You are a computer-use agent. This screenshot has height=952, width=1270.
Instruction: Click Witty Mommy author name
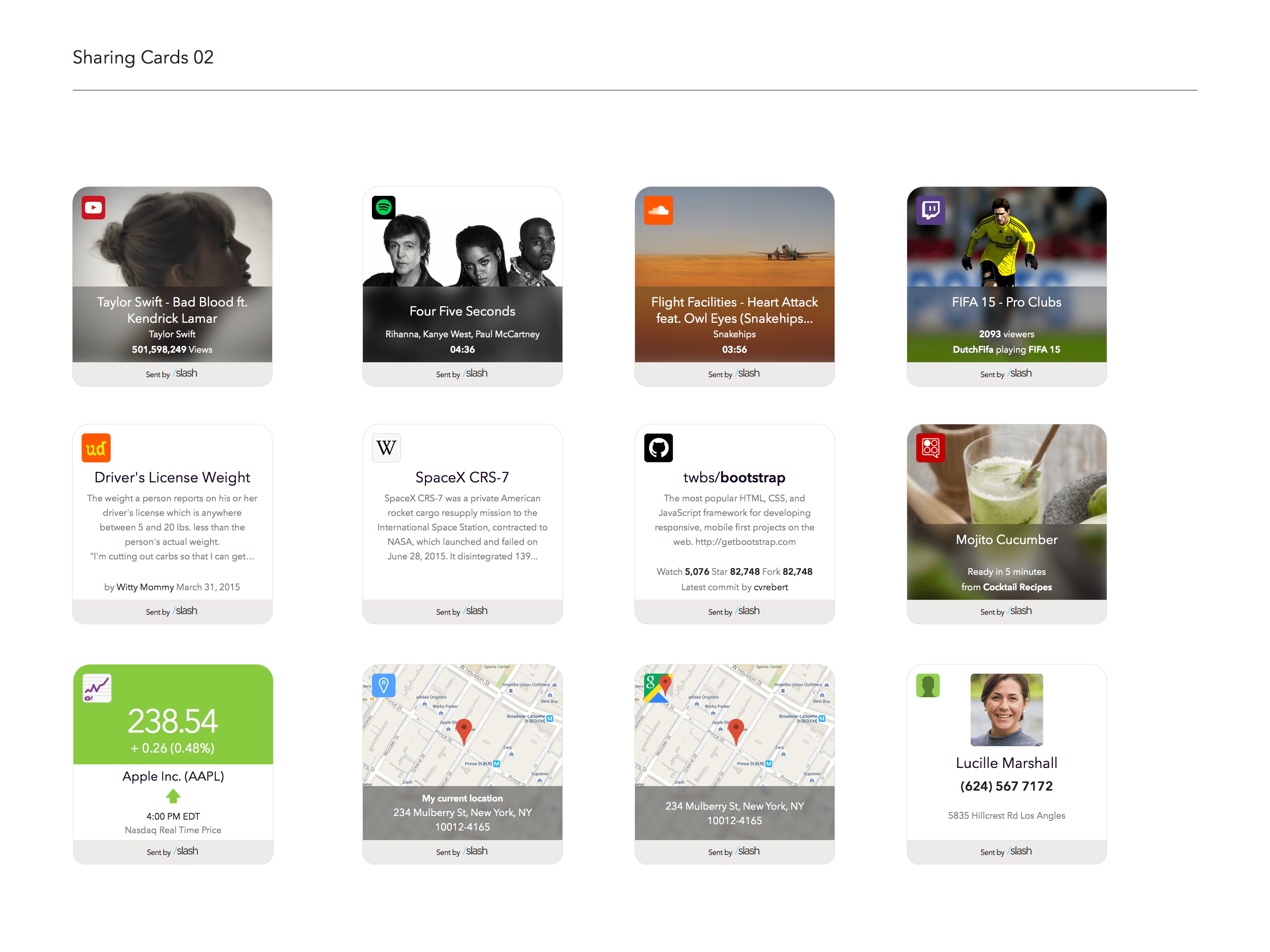click(x=145, y=587)
